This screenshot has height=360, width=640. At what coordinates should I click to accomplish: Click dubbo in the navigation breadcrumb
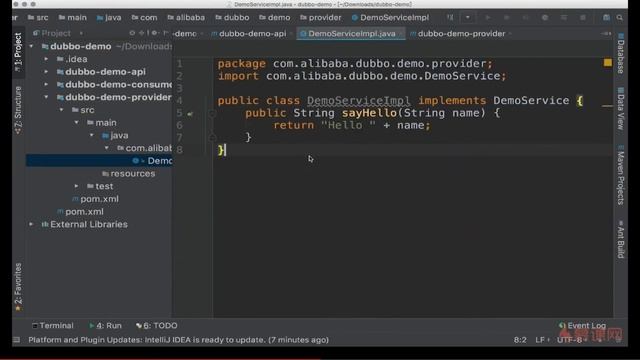(x=232, y=18)
